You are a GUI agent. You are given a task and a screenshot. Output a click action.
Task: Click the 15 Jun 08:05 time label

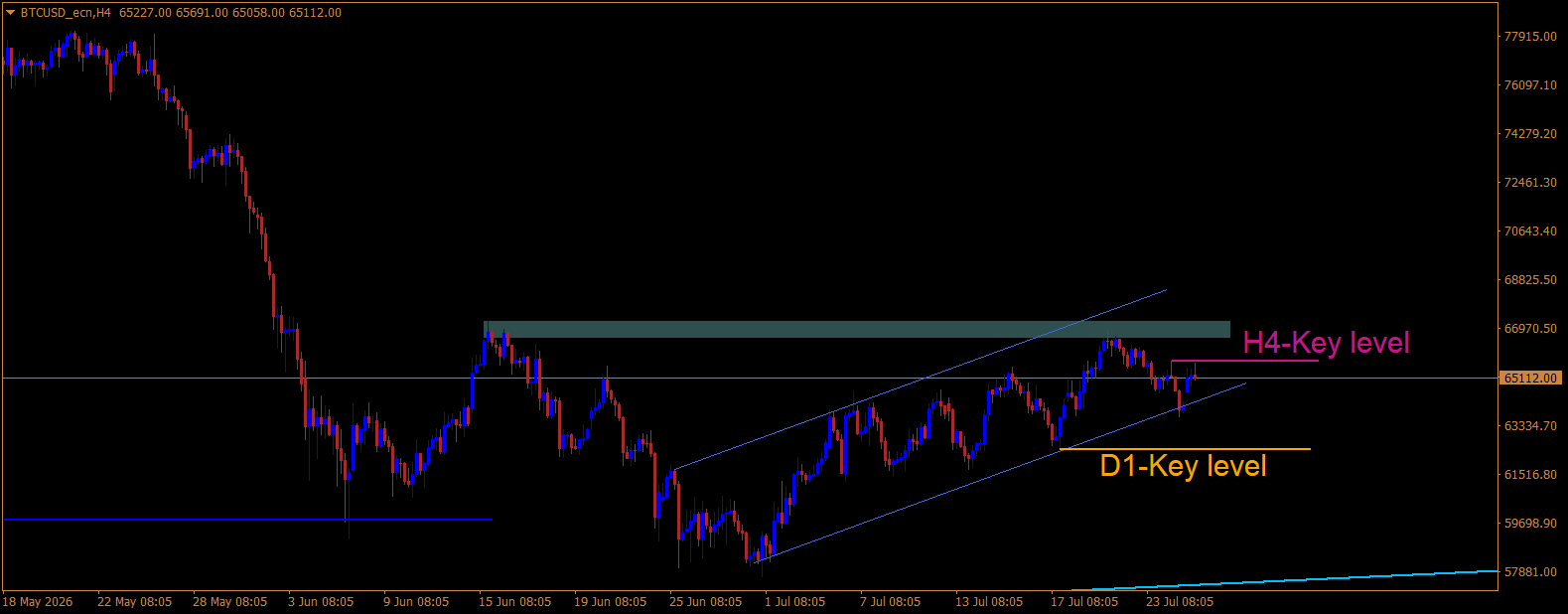click(514, 601)
